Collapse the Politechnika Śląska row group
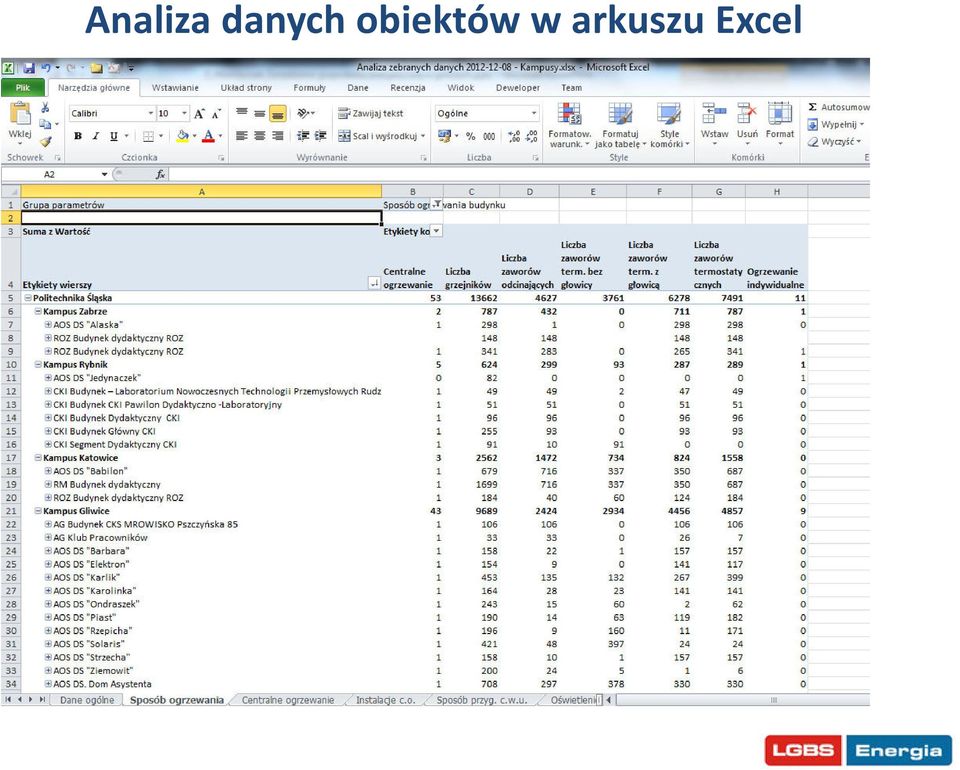 [x=28, y=298]
